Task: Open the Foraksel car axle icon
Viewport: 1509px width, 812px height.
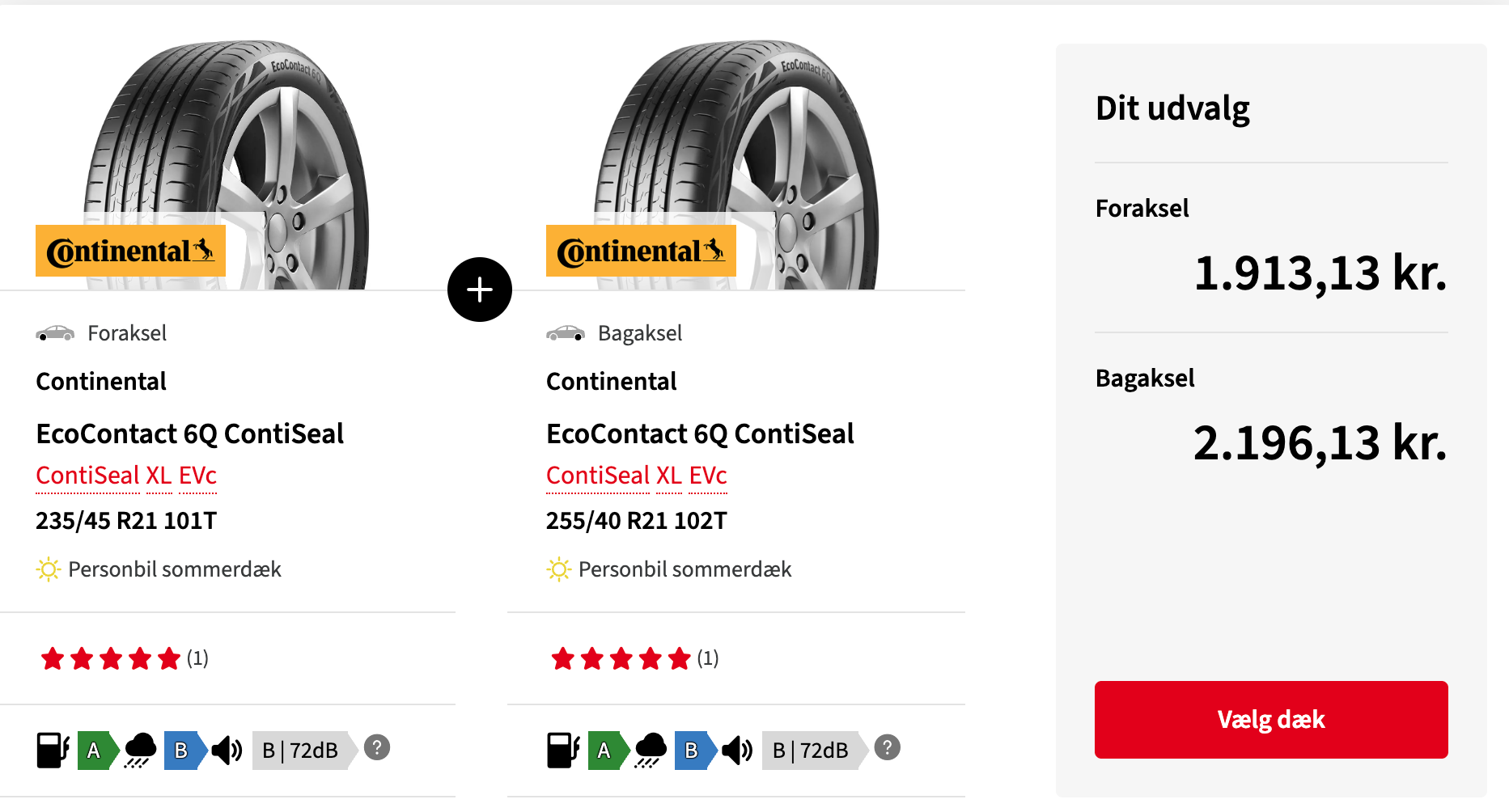Action: [x=56, y=332]
